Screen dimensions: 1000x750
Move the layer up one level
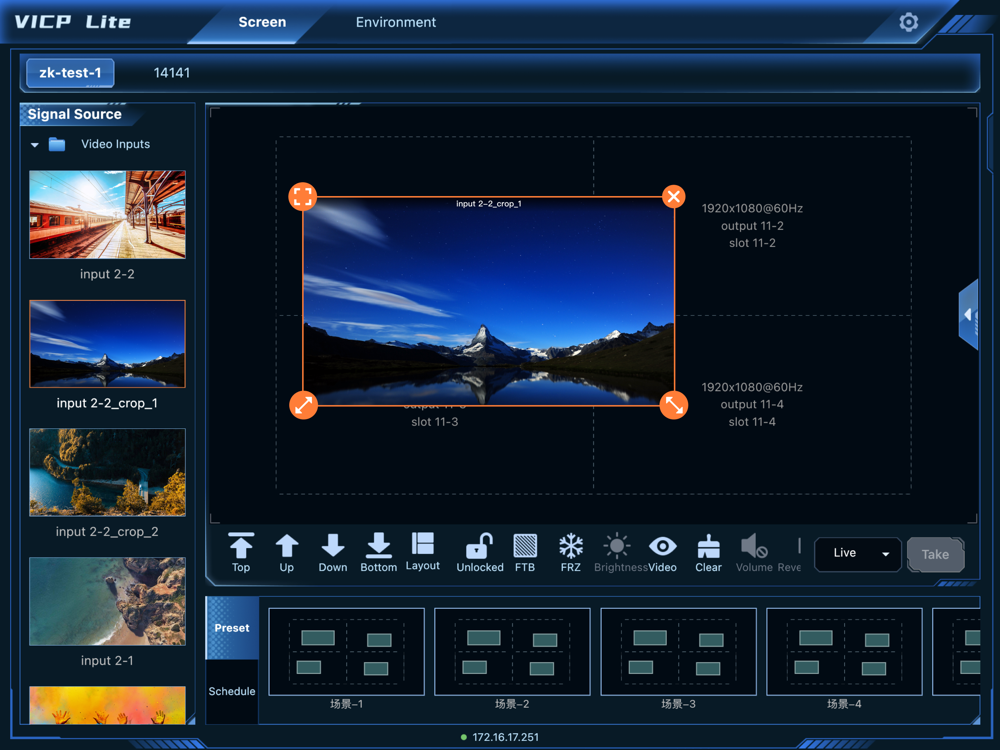287,552
